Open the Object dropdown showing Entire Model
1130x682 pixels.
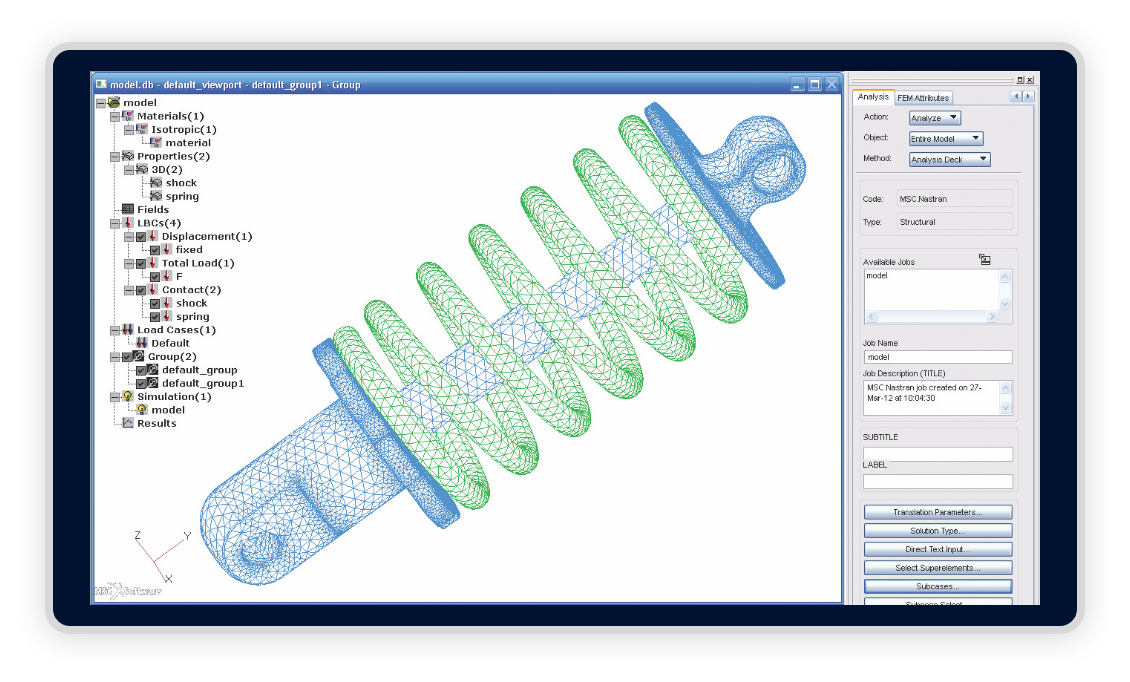click(946, 138)
